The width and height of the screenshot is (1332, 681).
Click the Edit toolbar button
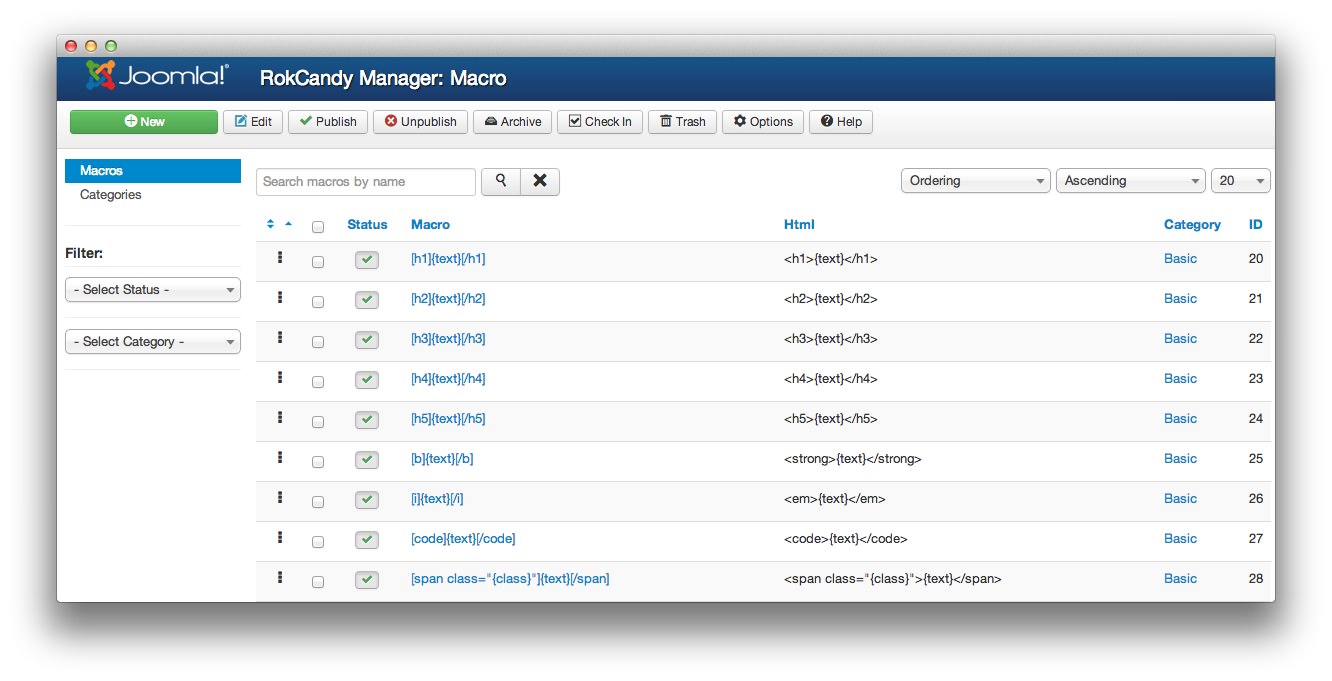(x=253, y=122)
